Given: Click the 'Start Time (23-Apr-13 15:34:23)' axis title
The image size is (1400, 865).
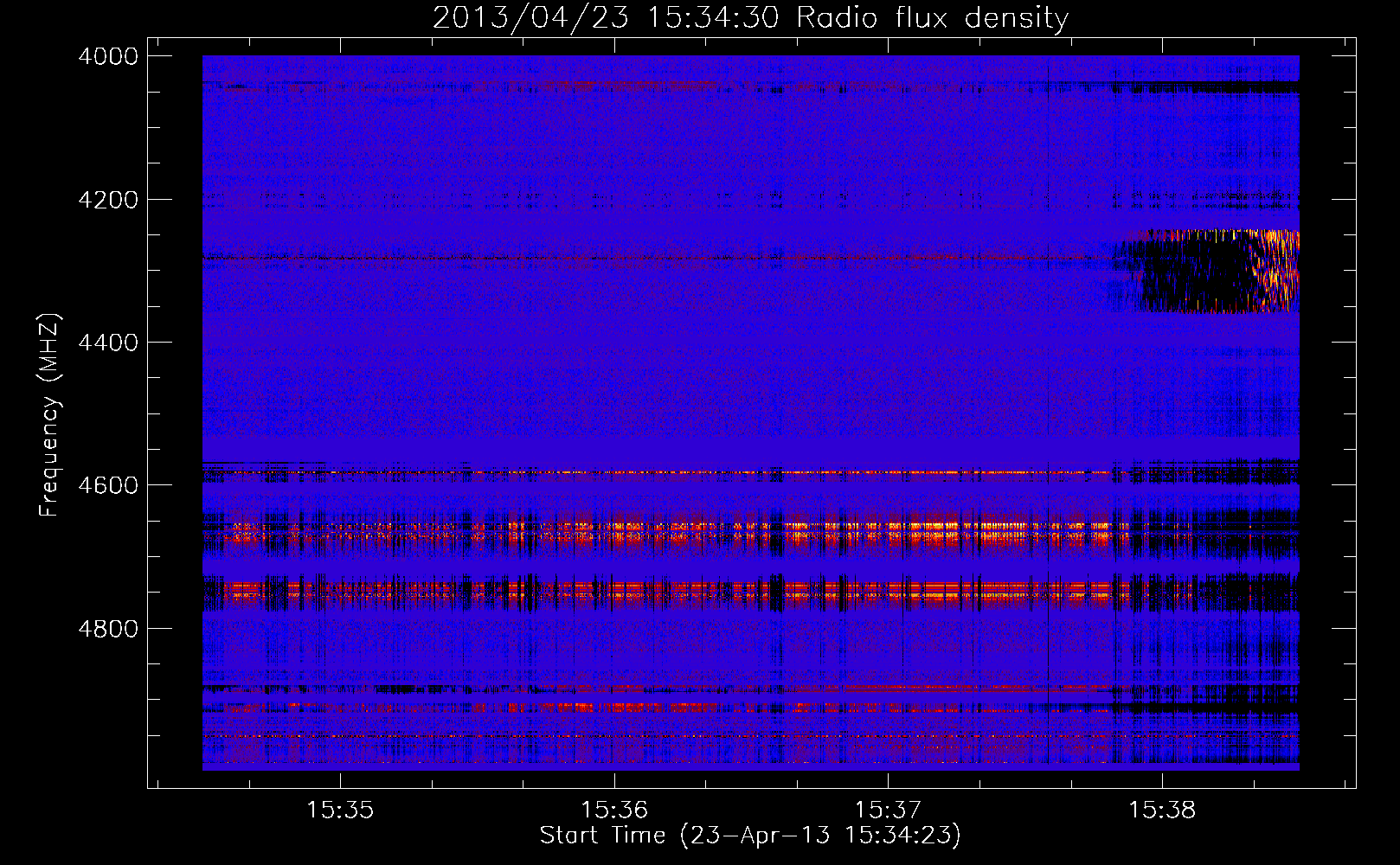Looking at the screenshot, I should click(750, 836).
